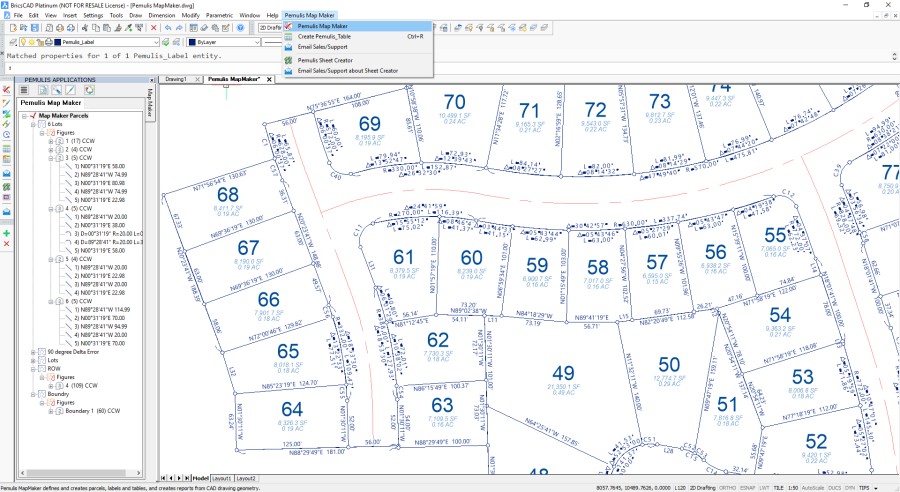This screenshot has width=900, height=492.
Task: Open the File menu
Action: (x=18, y=16)
